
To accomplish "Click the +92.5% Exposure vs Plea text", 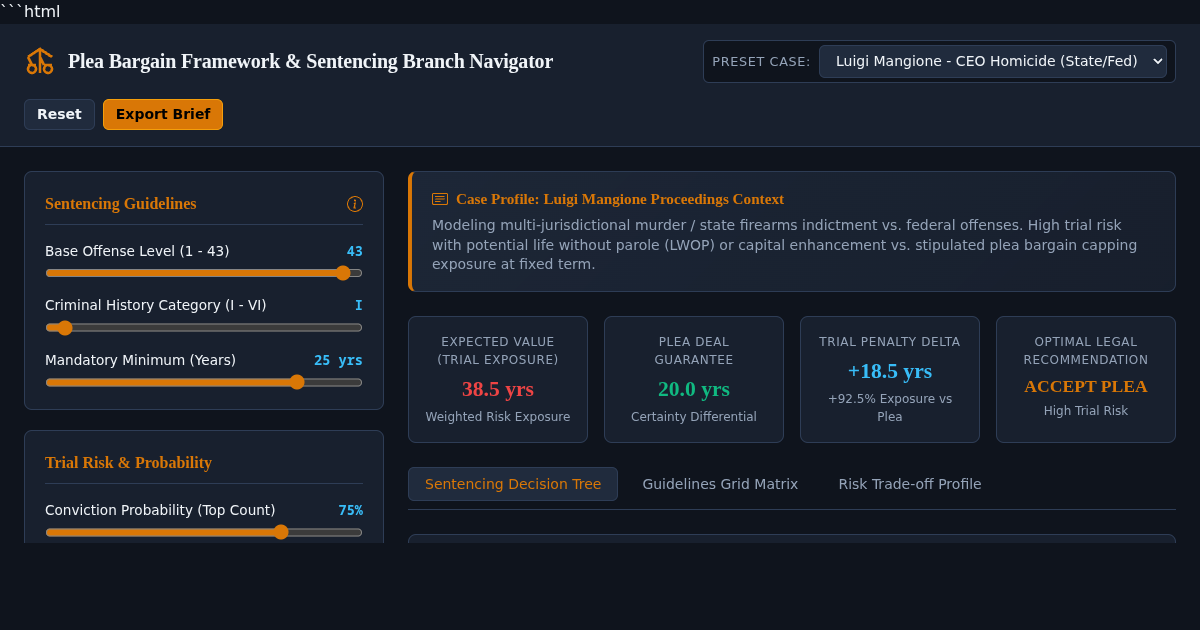I will click(x=890, y=407).
